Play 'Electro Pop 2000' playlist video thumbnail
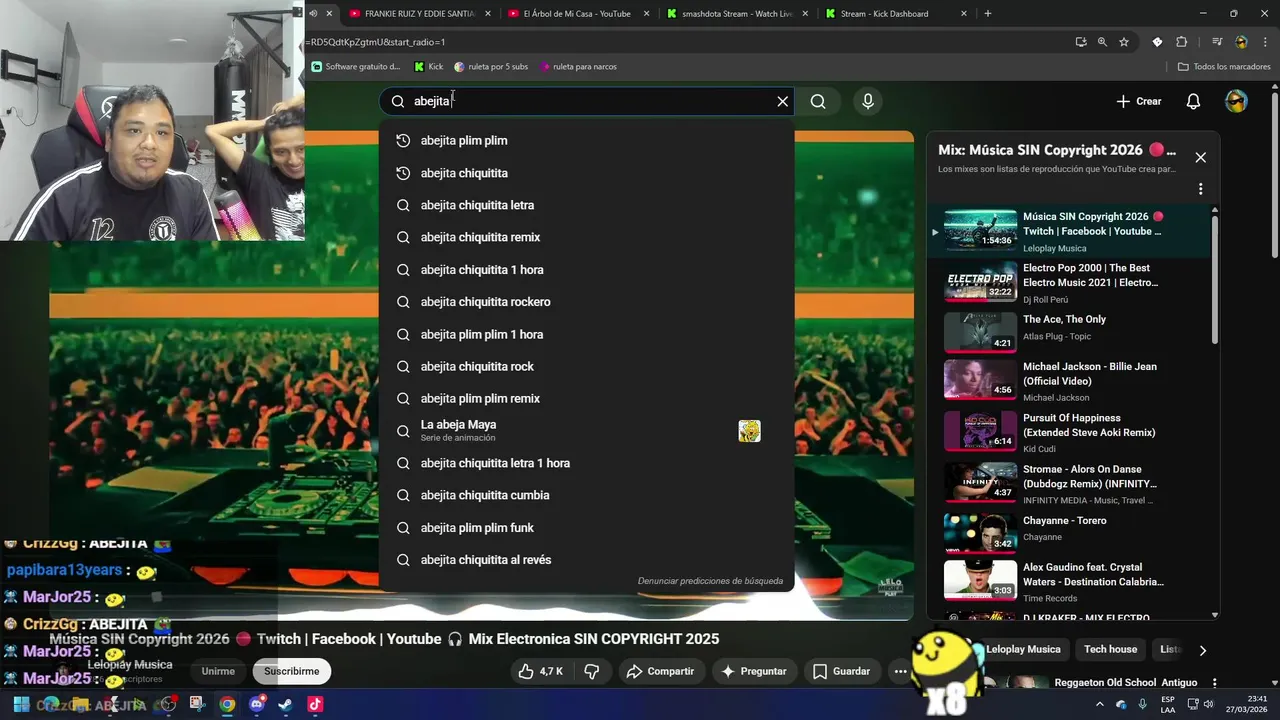The image size is (1280, 720). 980,281
